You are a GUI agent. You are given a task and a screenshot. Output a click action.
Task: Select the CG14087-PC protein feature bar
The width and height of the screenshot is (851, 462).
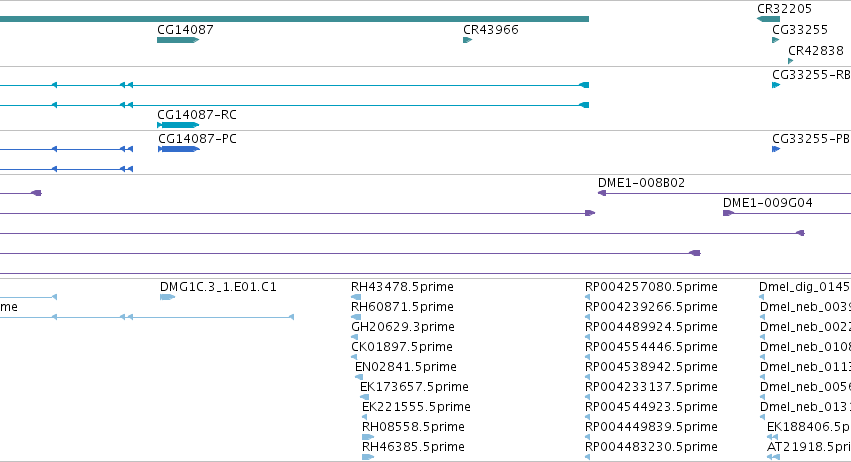(179, 149)
